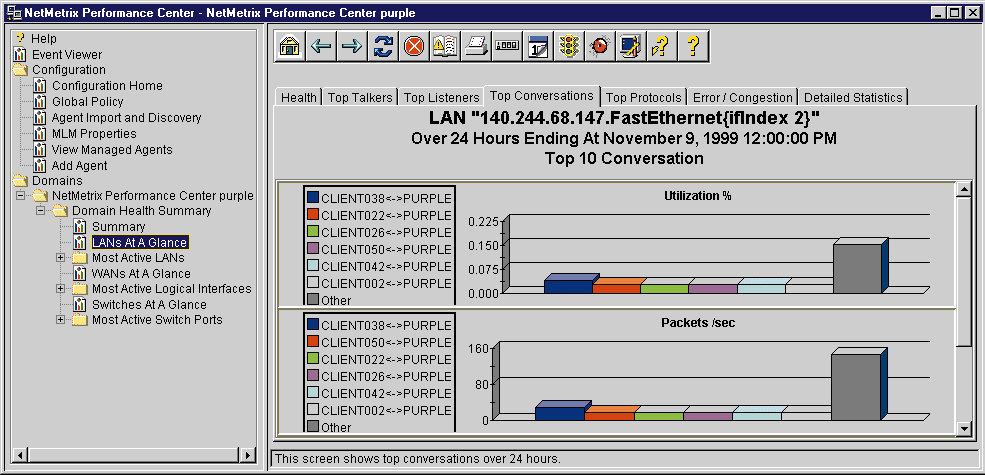
Task: Go forward with the right arrow icon
Action: coord(351,46)
